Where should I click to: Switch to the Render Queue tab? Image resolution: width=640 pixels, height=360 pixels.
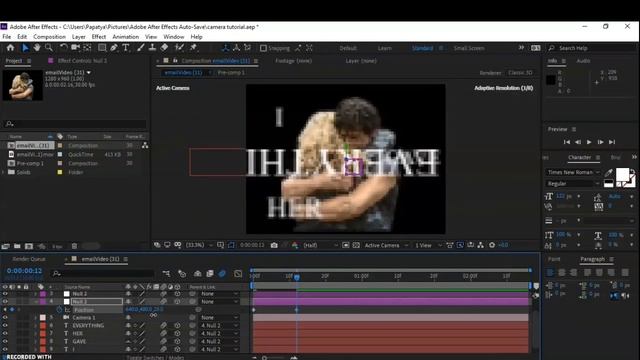29,259
